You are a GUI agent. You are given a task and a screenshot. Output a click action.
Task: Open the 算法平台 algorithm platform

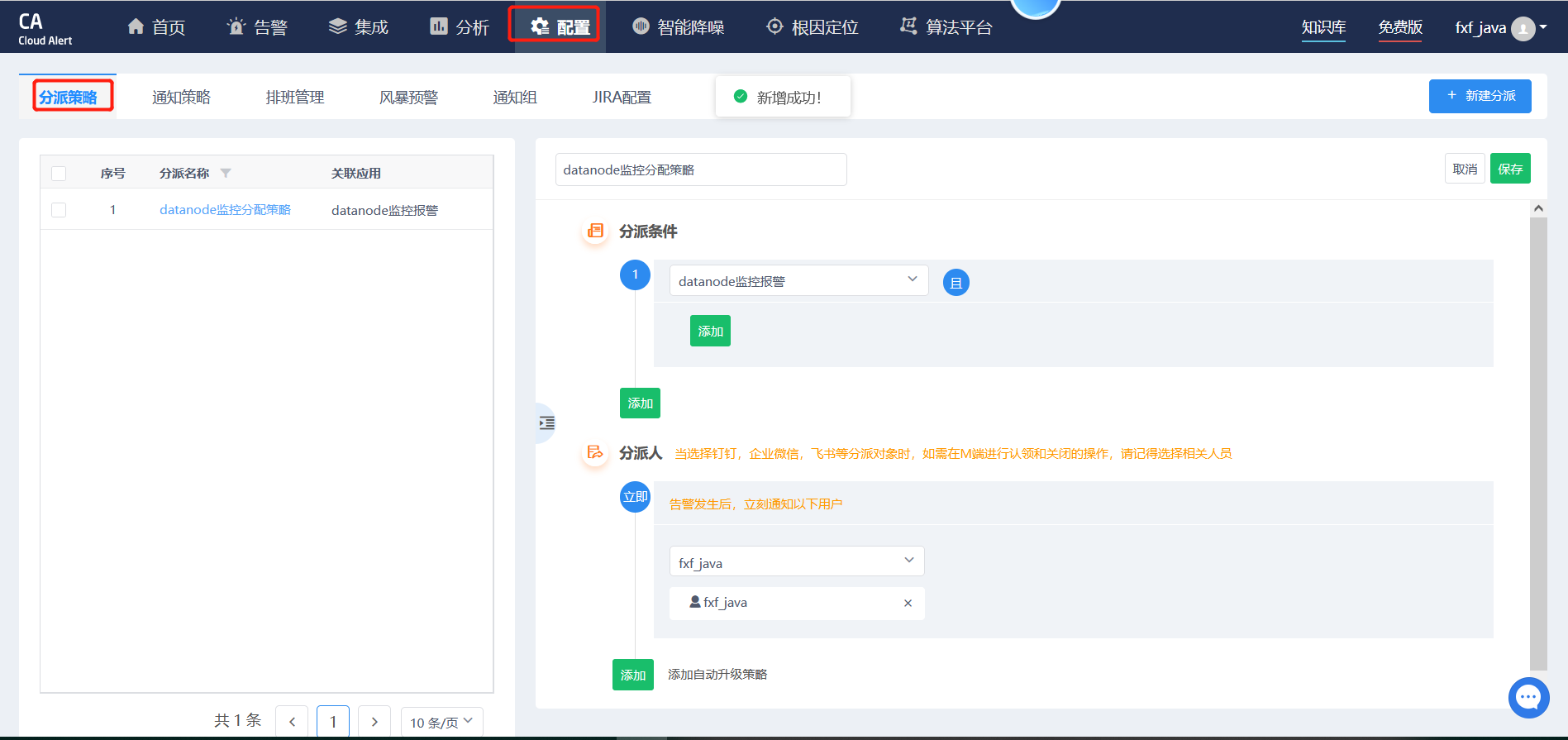click(x=946, y=27)
